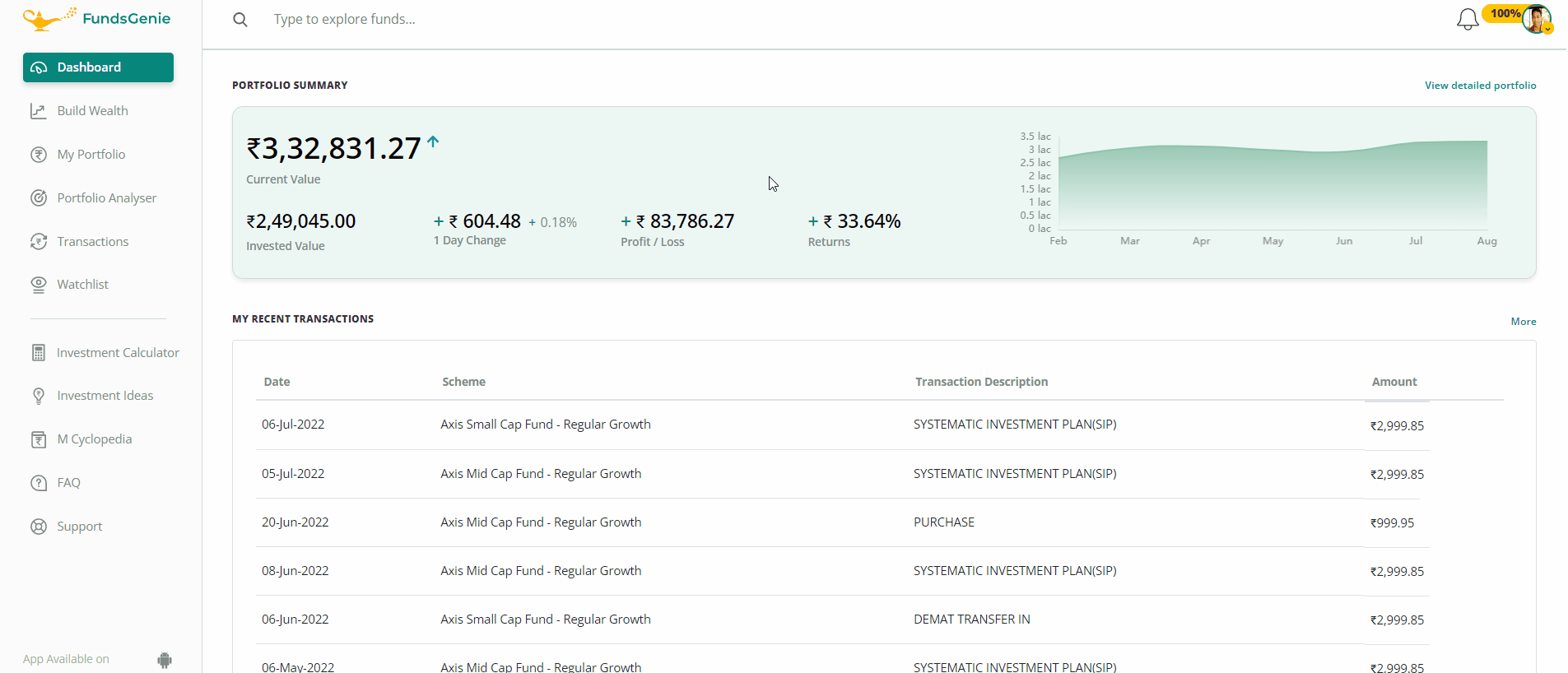Screen dimensions: 1568x673
Task: Click the Build Wealth chart icon
Action: click(x=39, y=111)
